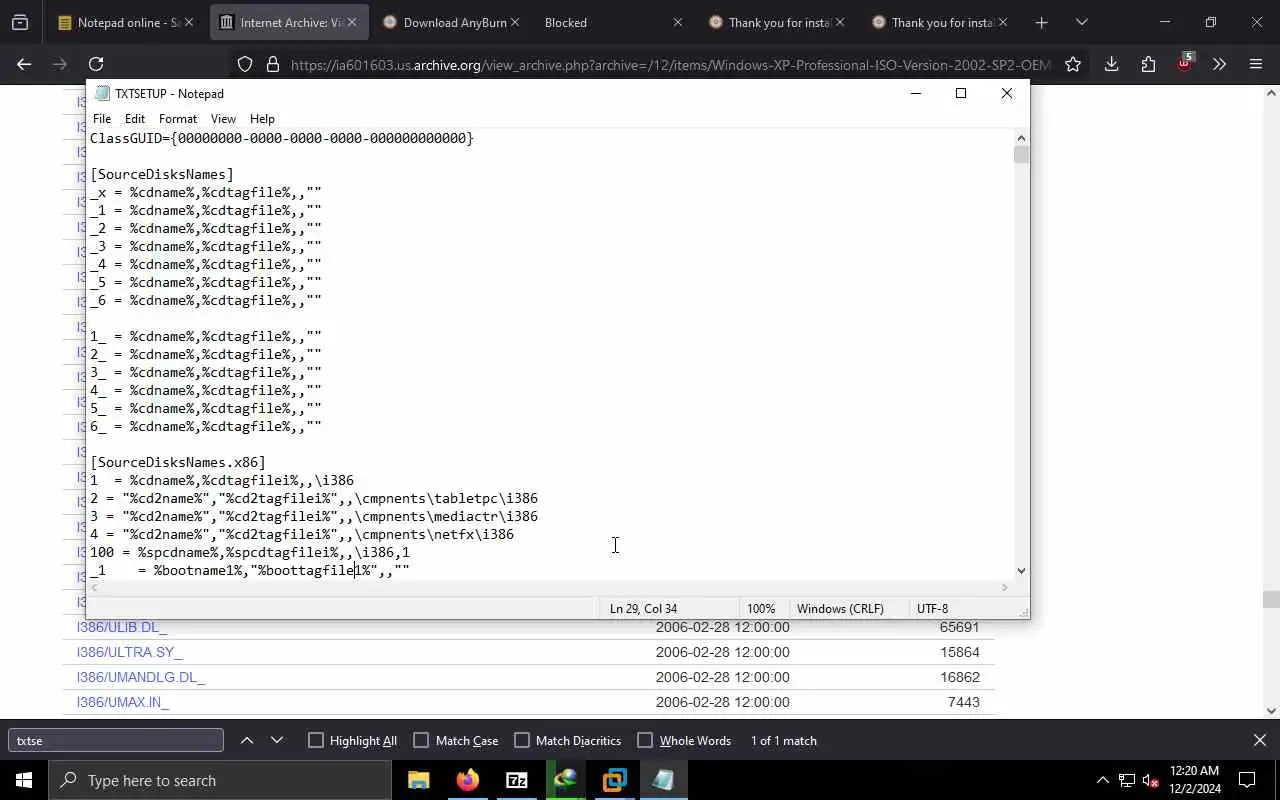This screenshot has height=800, width=1280.
Task: Open the I386/UMANDLG.DL_ link
Action: pos(141,677)
